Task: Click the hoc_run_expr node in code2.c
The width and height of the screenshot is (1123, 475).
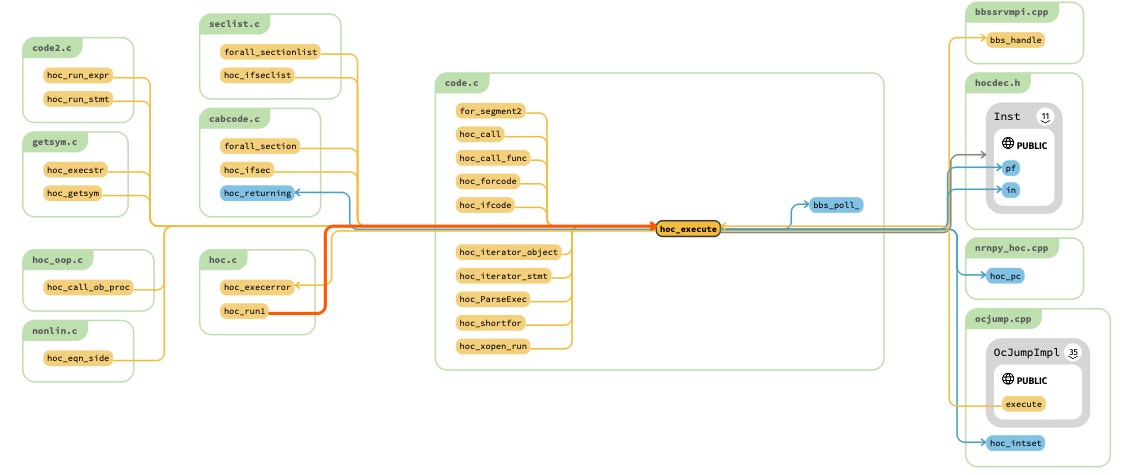Action: 77,75
